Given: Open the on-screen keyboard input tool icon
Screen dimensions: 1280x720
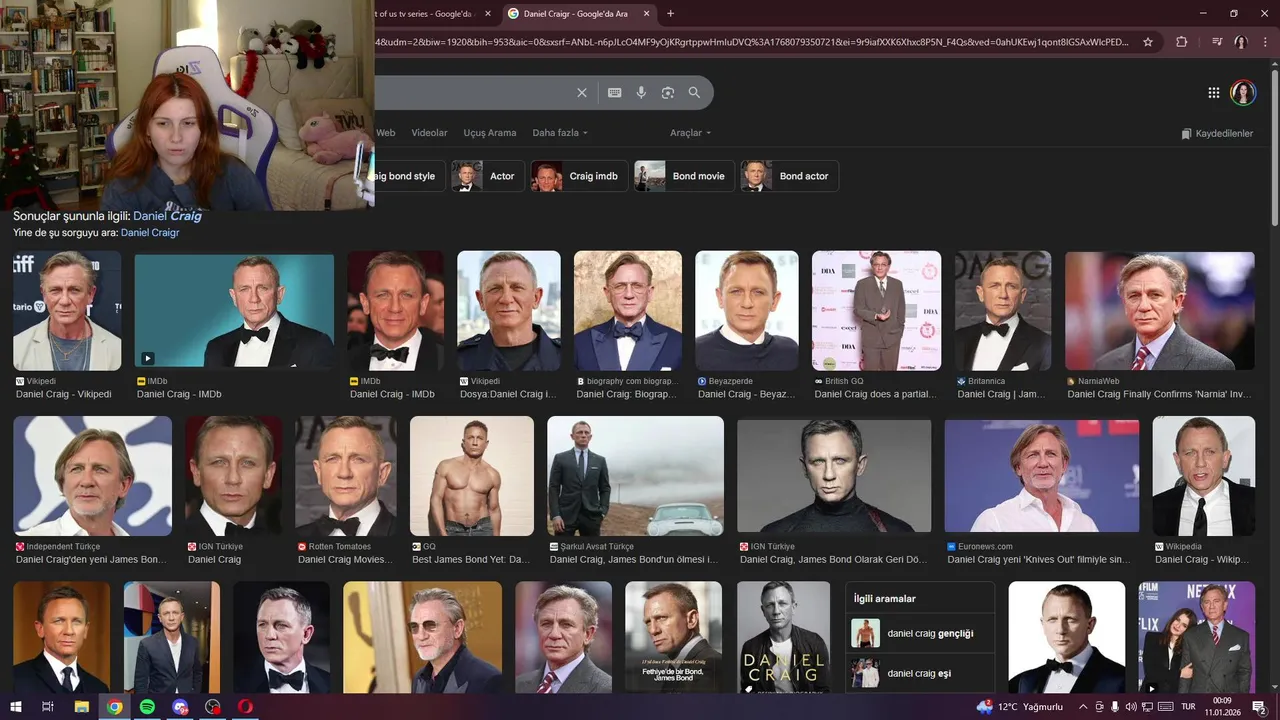Looking at the screenshot, I should point(615,93).
